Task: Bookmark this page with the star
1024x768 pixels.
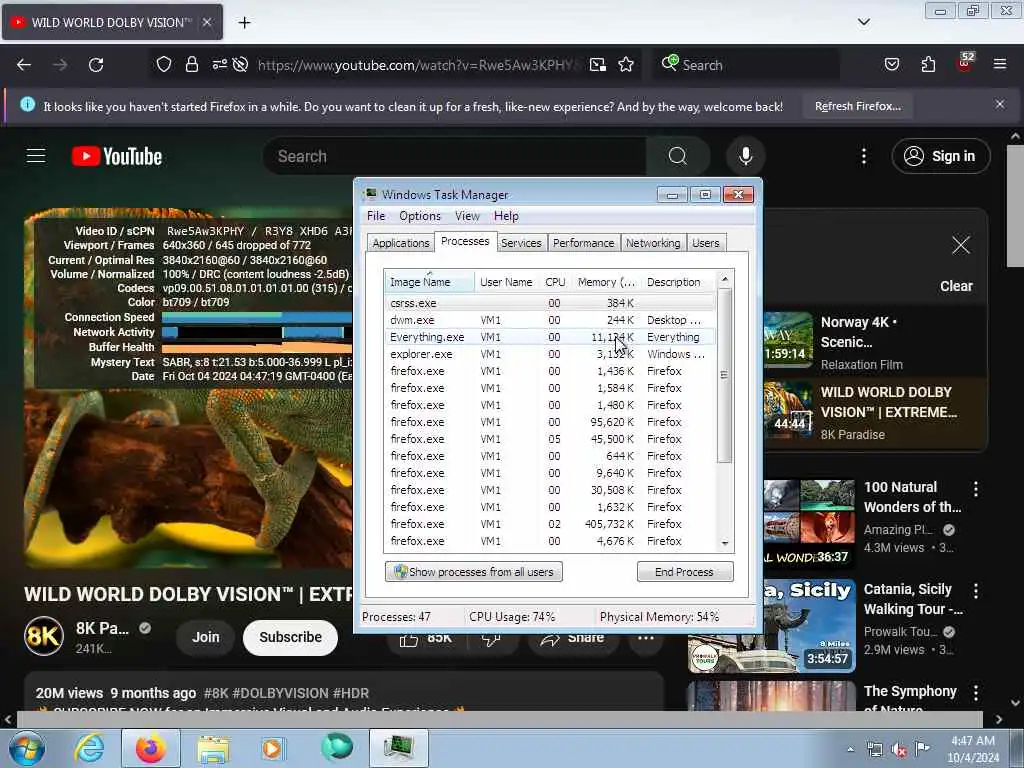Action: 626,64
